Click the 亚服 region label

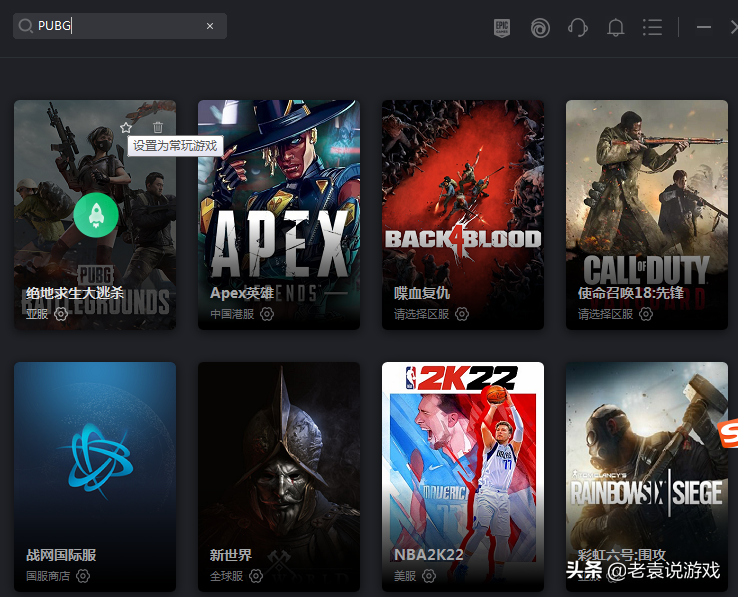(37, 314)
